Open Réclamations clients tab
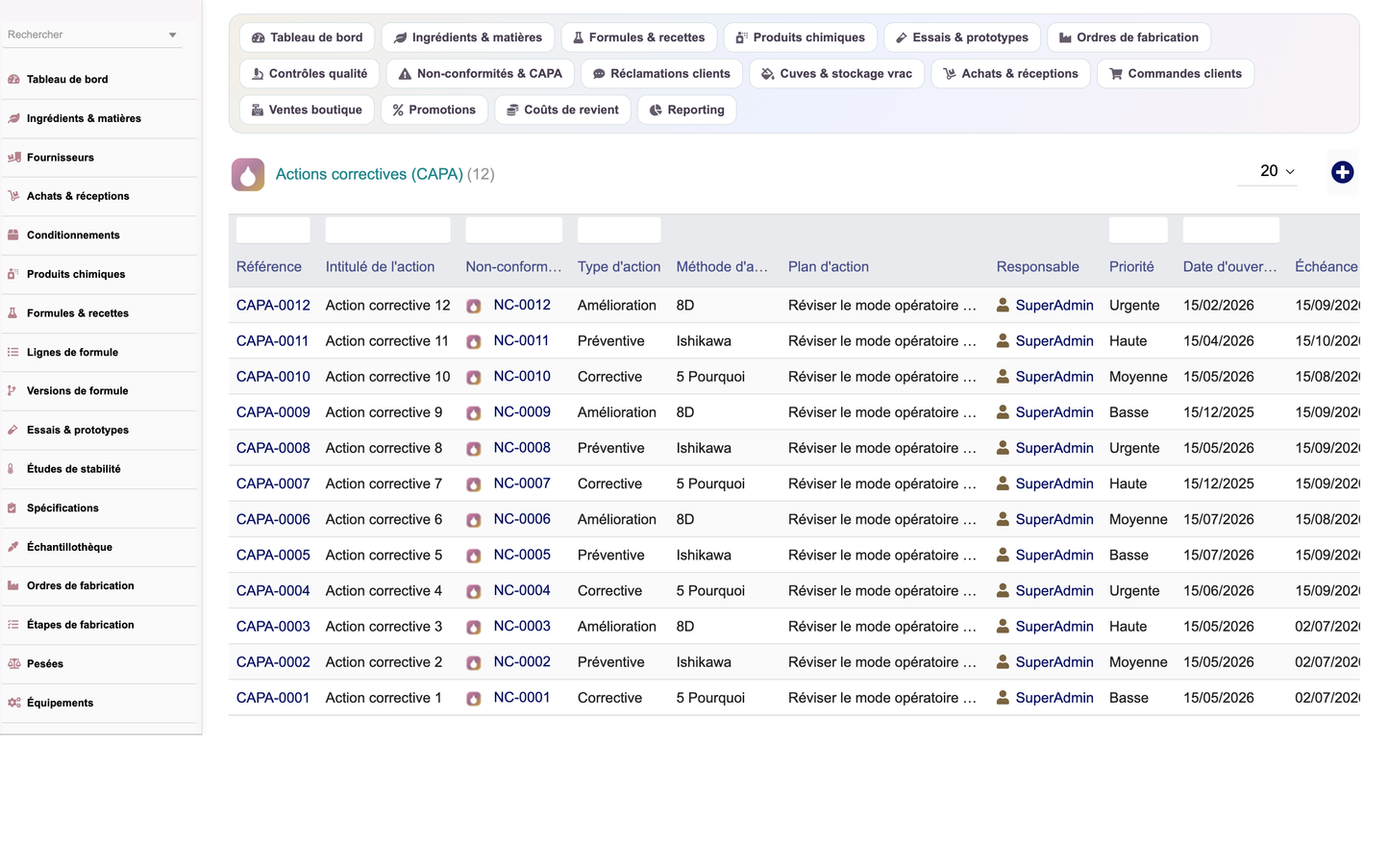This screenshot has height=868, width=1389. [661, 74]
